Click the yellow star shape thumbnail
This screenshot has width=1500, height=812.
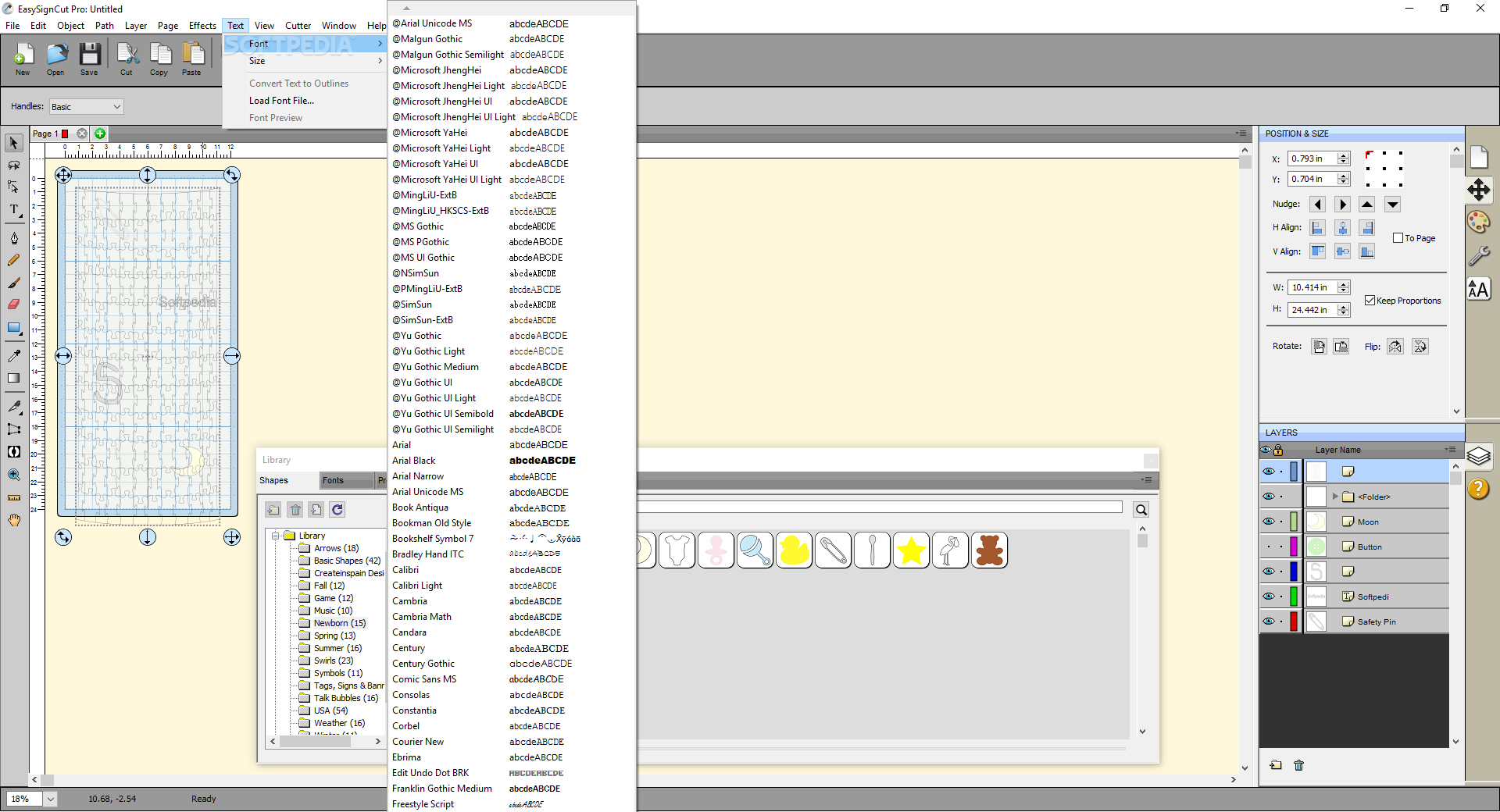point(912,550)
